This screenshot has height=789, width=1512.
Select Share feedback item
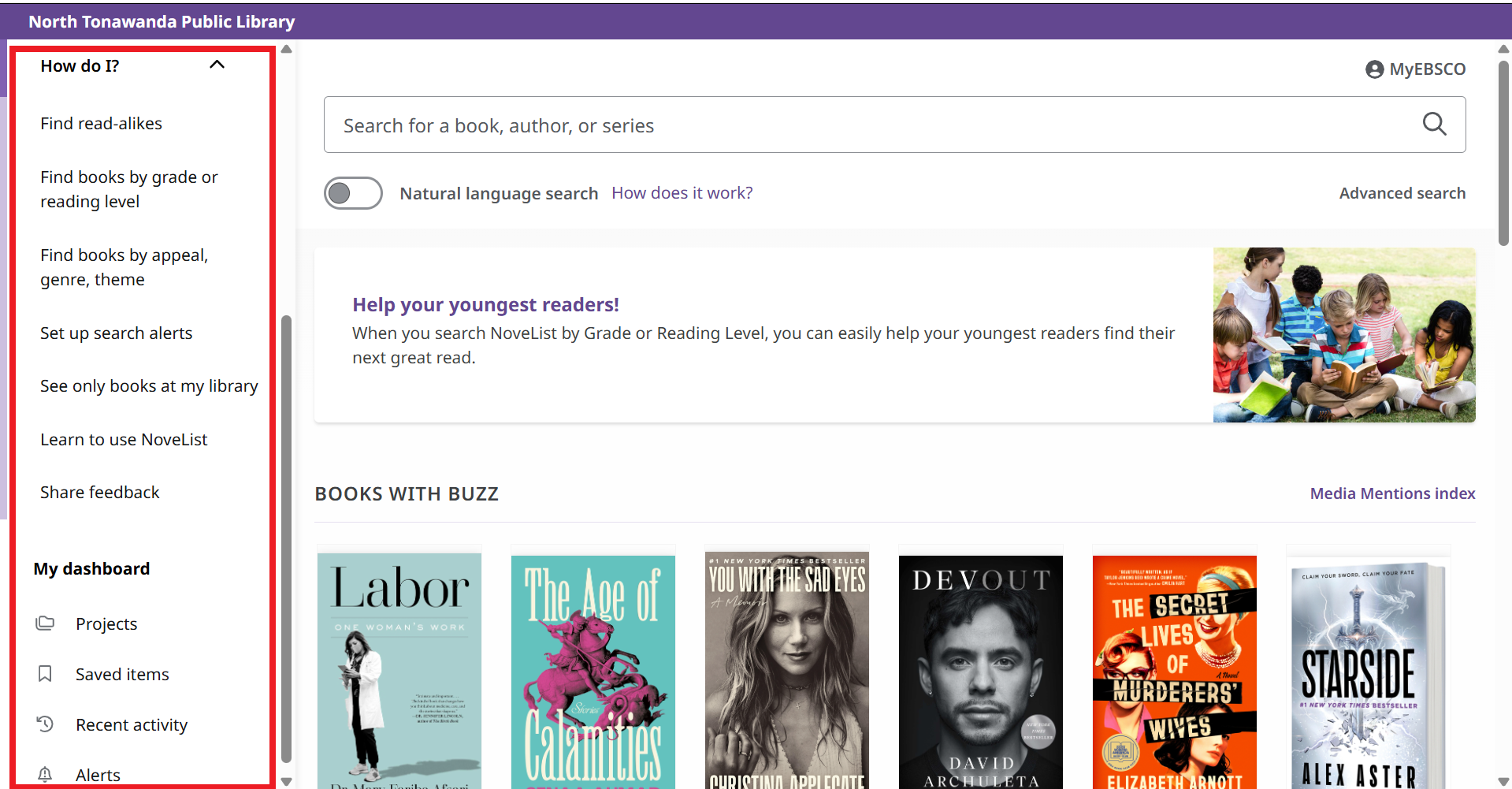tap(99, 493)
